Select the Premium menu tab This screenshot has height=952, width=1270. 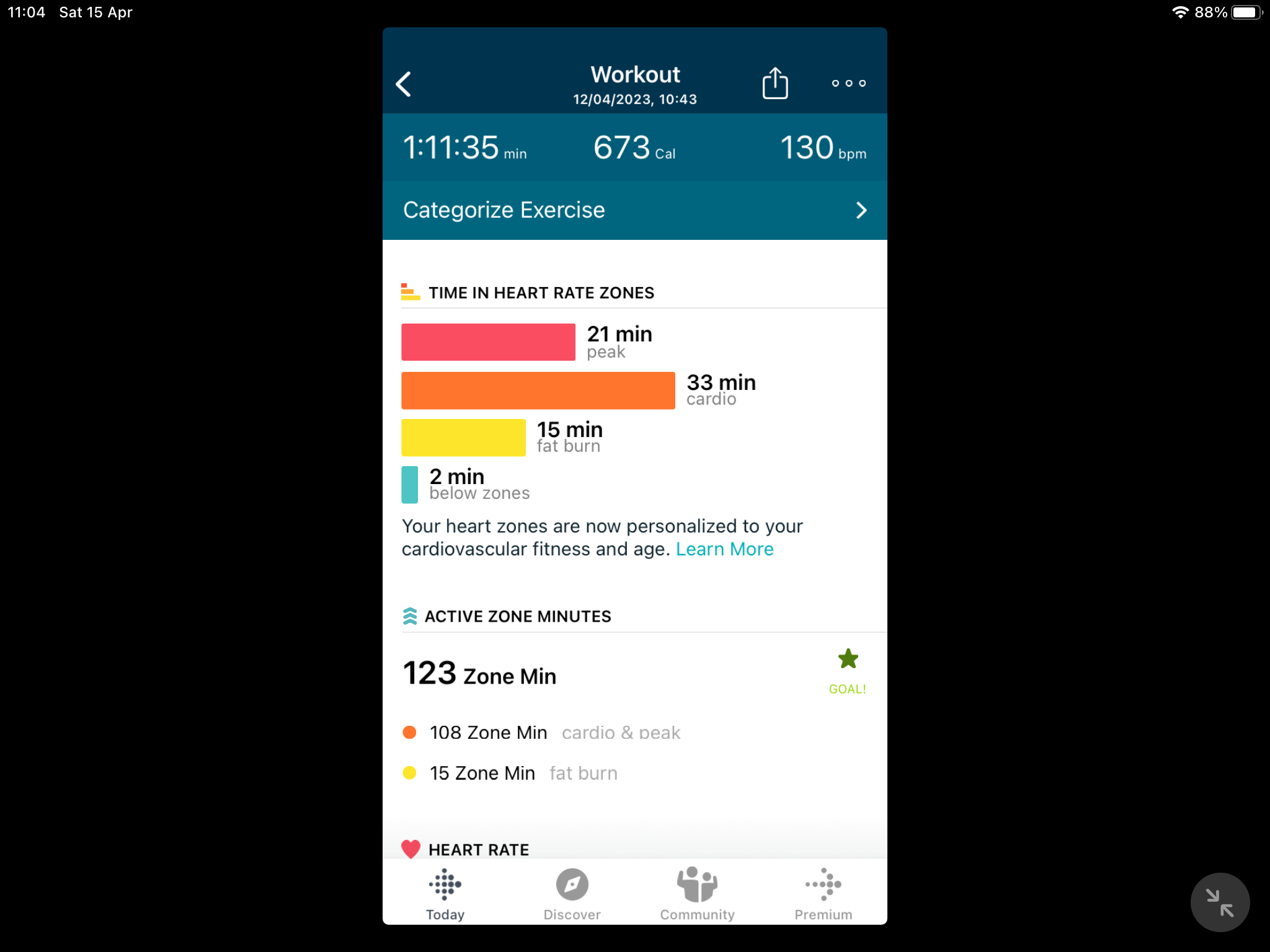click(824, 892)
